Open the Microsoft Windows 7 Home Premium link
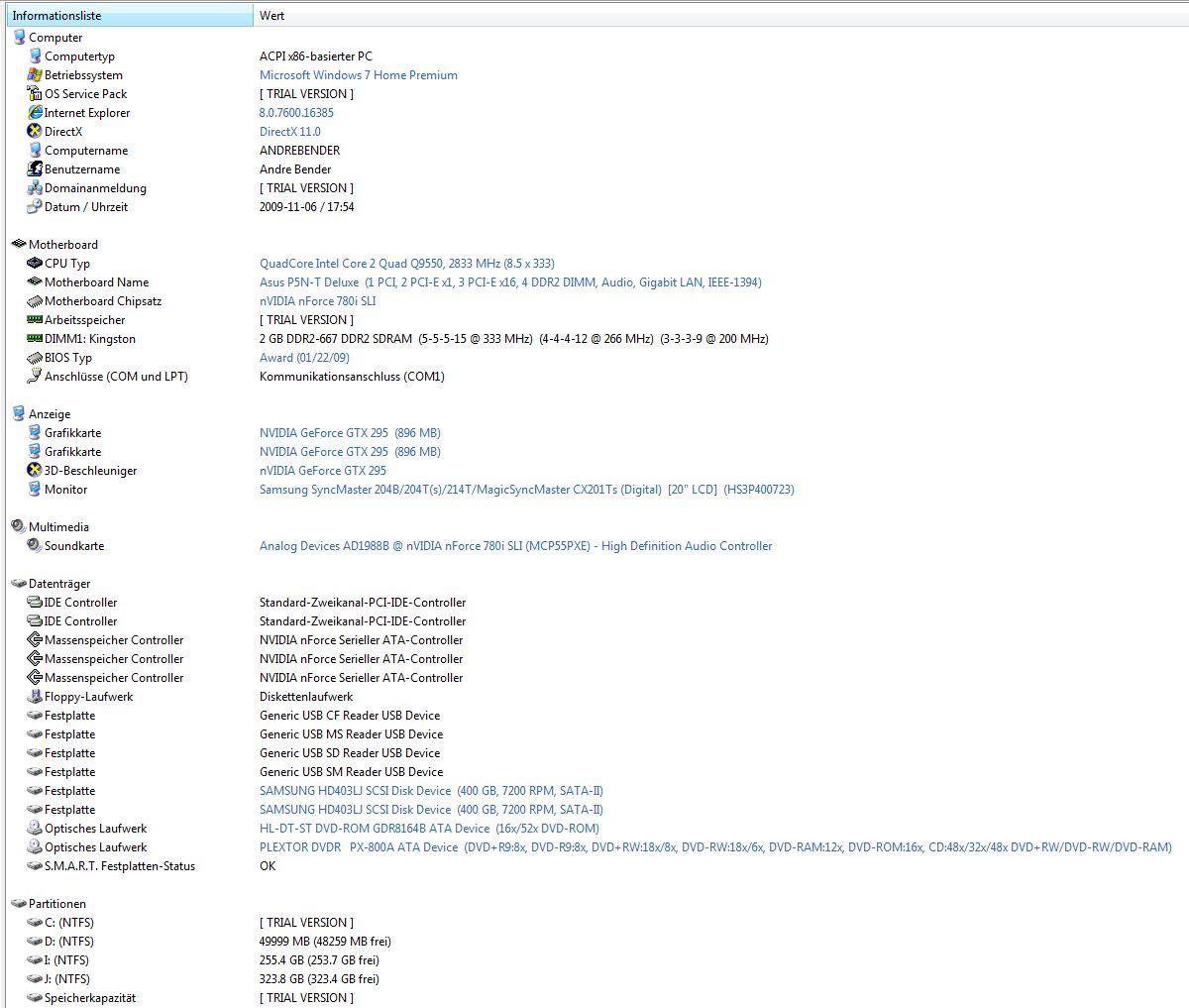1189x1008 pixels. 359,75
